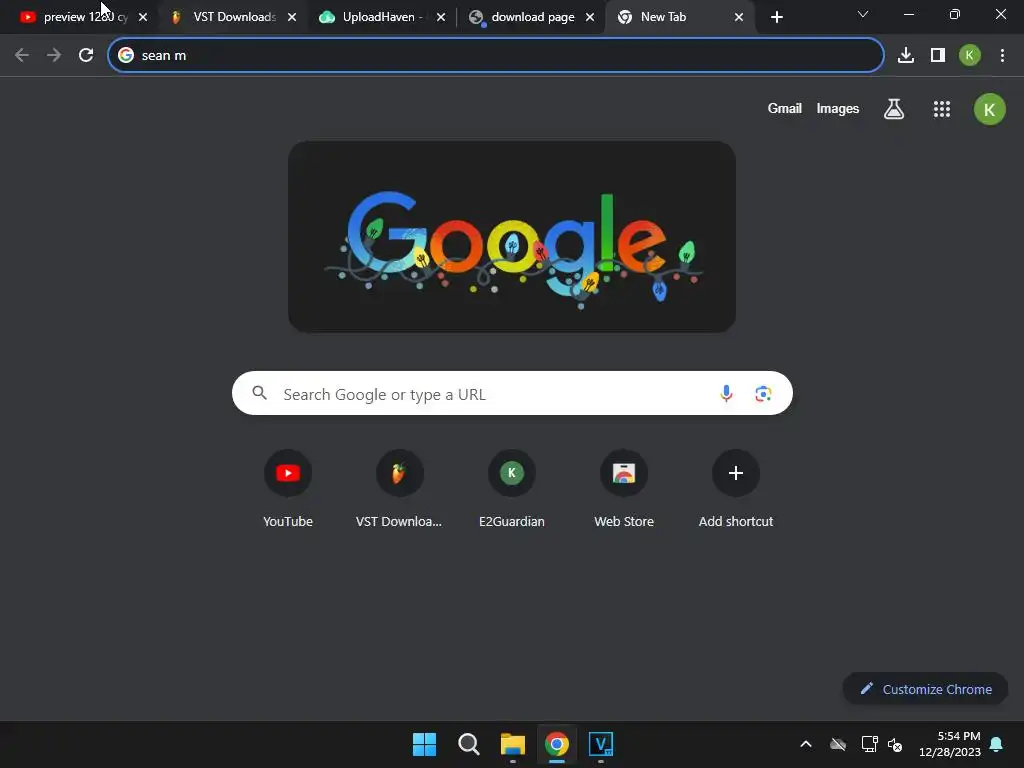Open the E2Guardian shortcut
Image resolution: width=1024 pixels, height=768 pixels.
click(512, 488)
